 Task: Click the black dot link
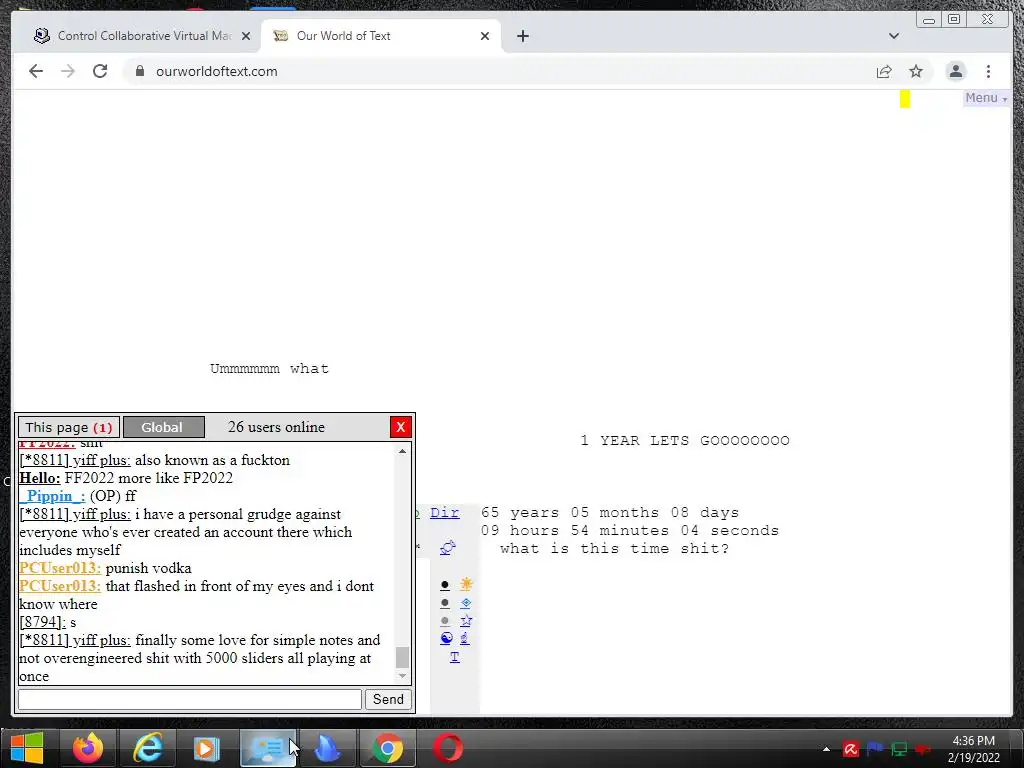click(445, 585)
